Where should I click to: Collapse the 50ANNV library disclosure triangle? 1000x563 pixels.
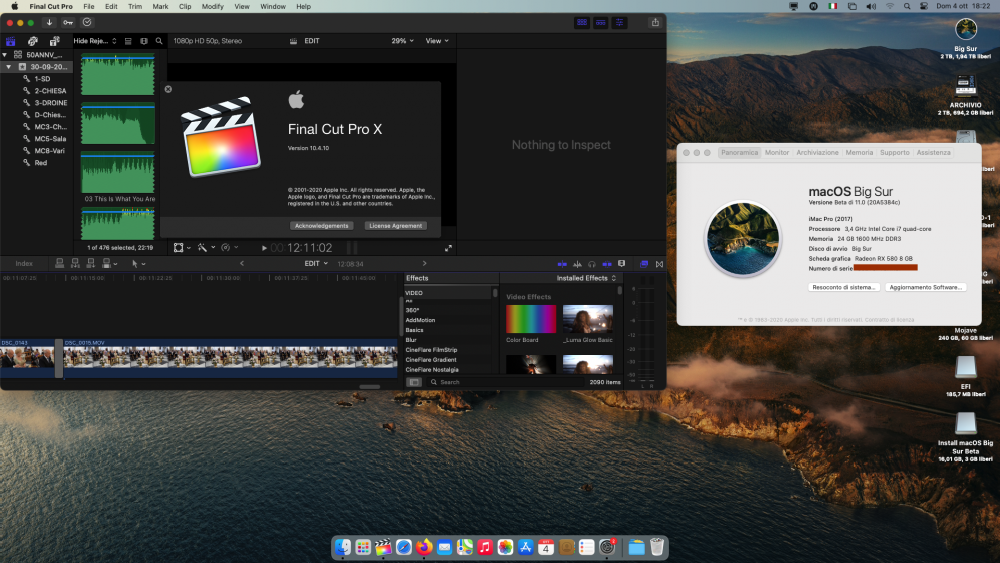point(5,55)
